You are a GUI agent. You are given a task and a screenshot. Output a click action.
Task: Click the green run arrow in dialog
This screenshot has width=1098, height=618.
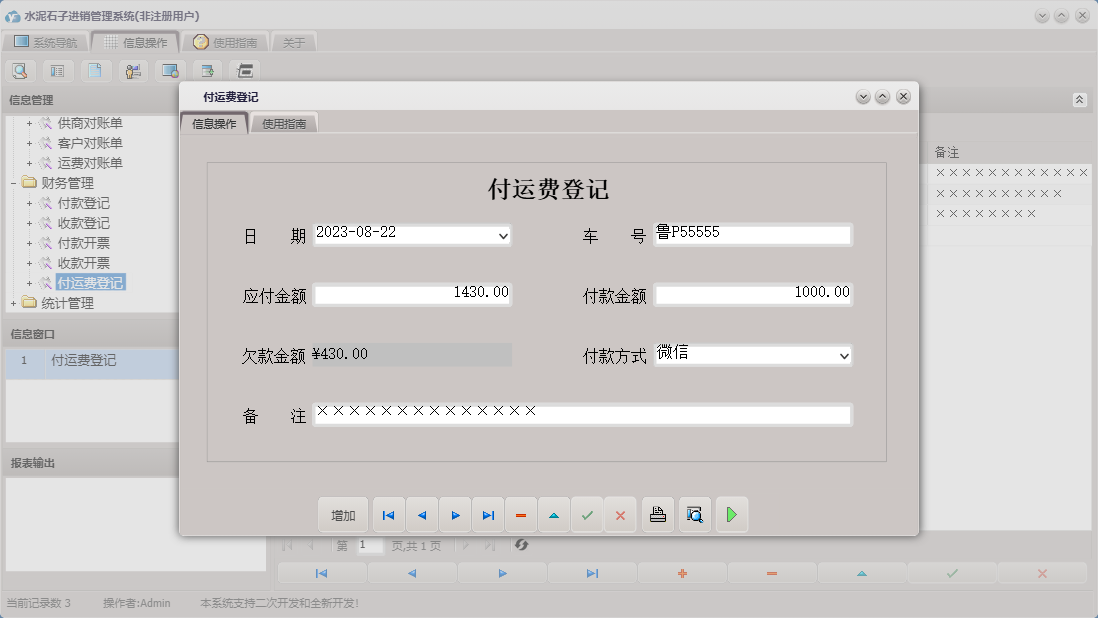(732, 514)
